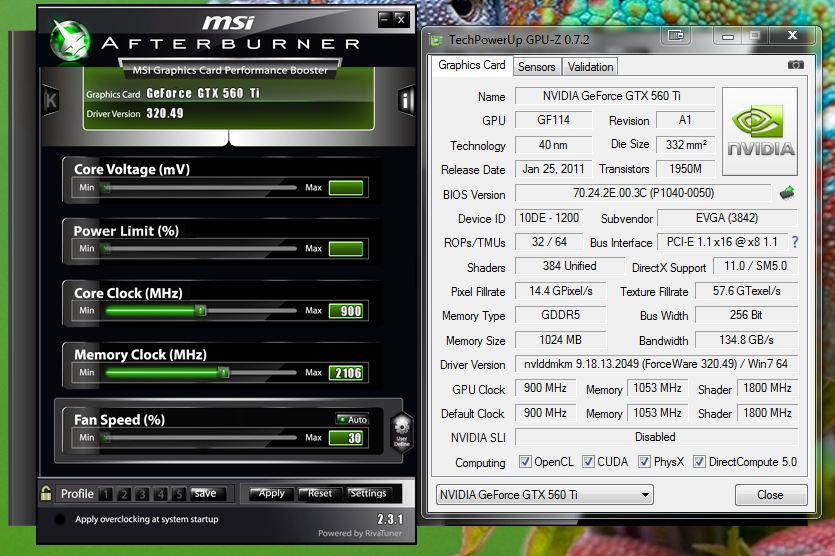Click the Bus Interface question mark

[x=795, y=242]
